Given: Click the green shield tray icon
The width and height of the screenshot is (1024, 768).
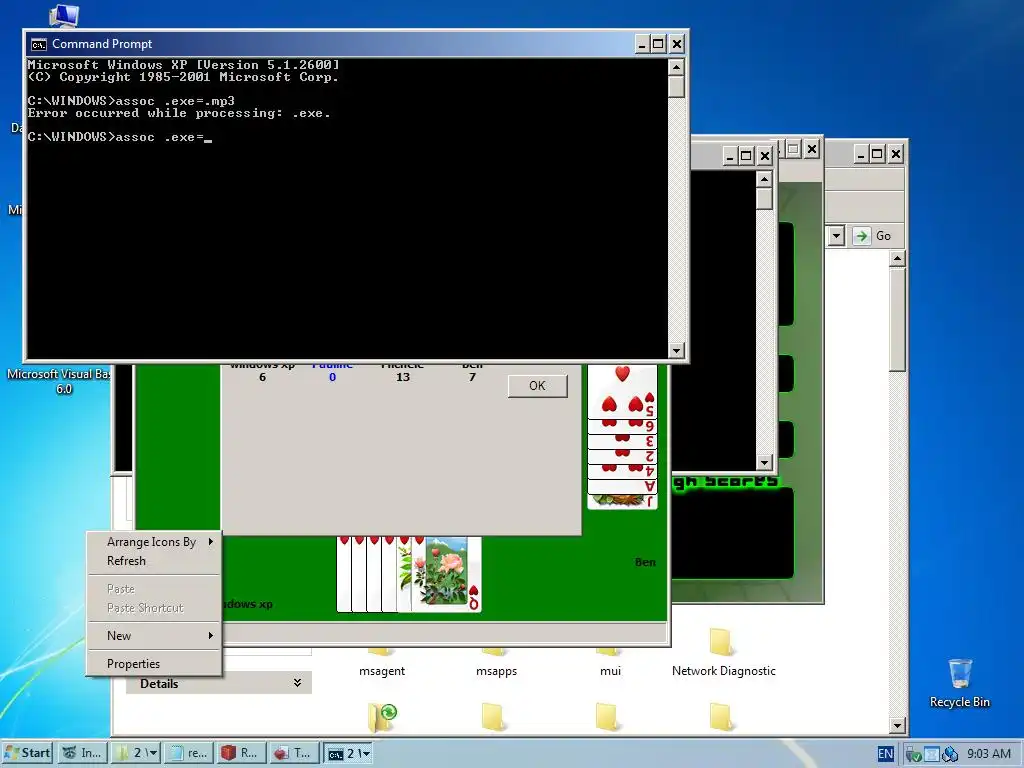Looking at the screenshot, I should pos(913,754).
